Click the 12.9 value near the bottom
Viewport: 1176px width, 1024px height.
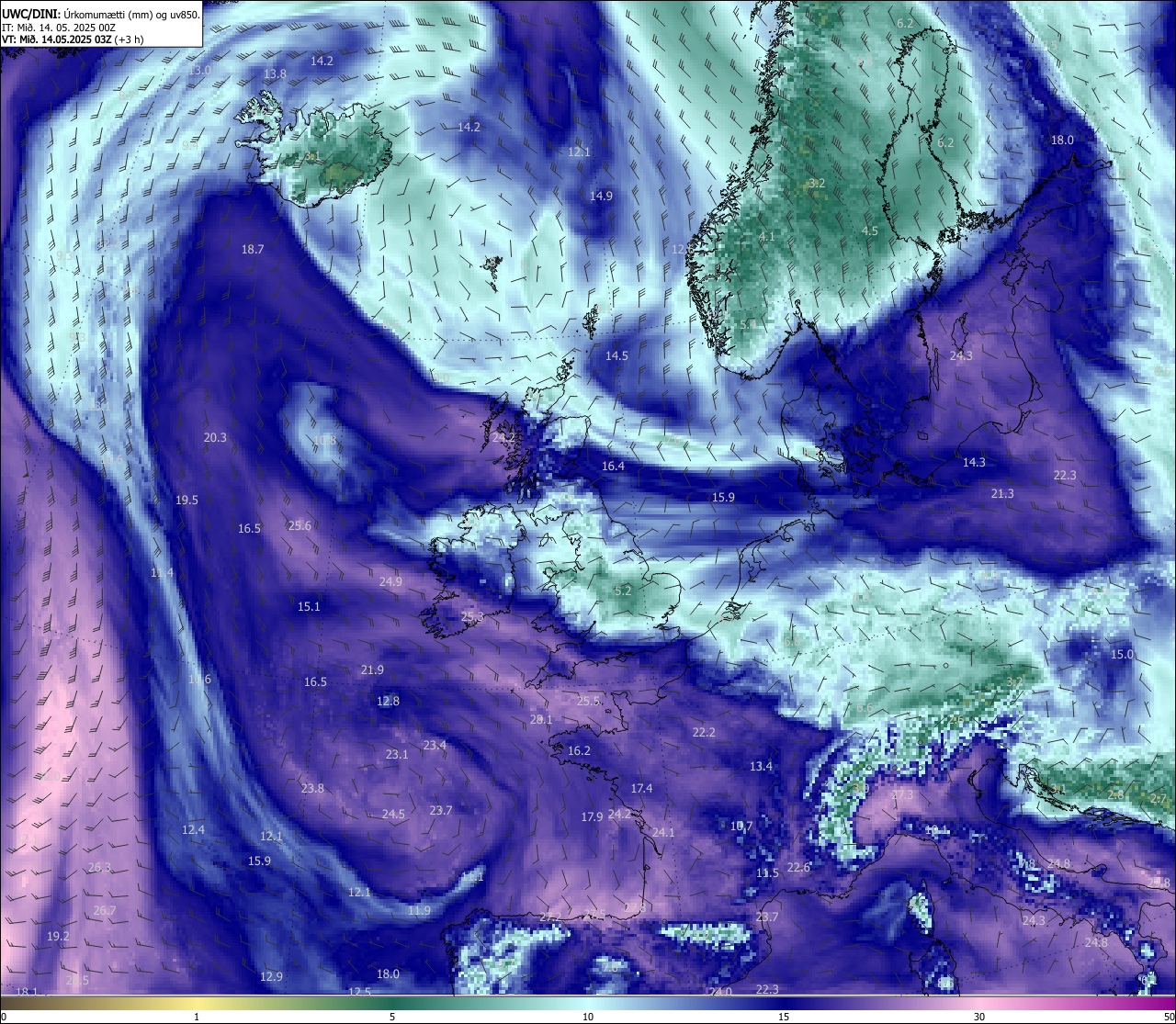click(x=271, y=976)
